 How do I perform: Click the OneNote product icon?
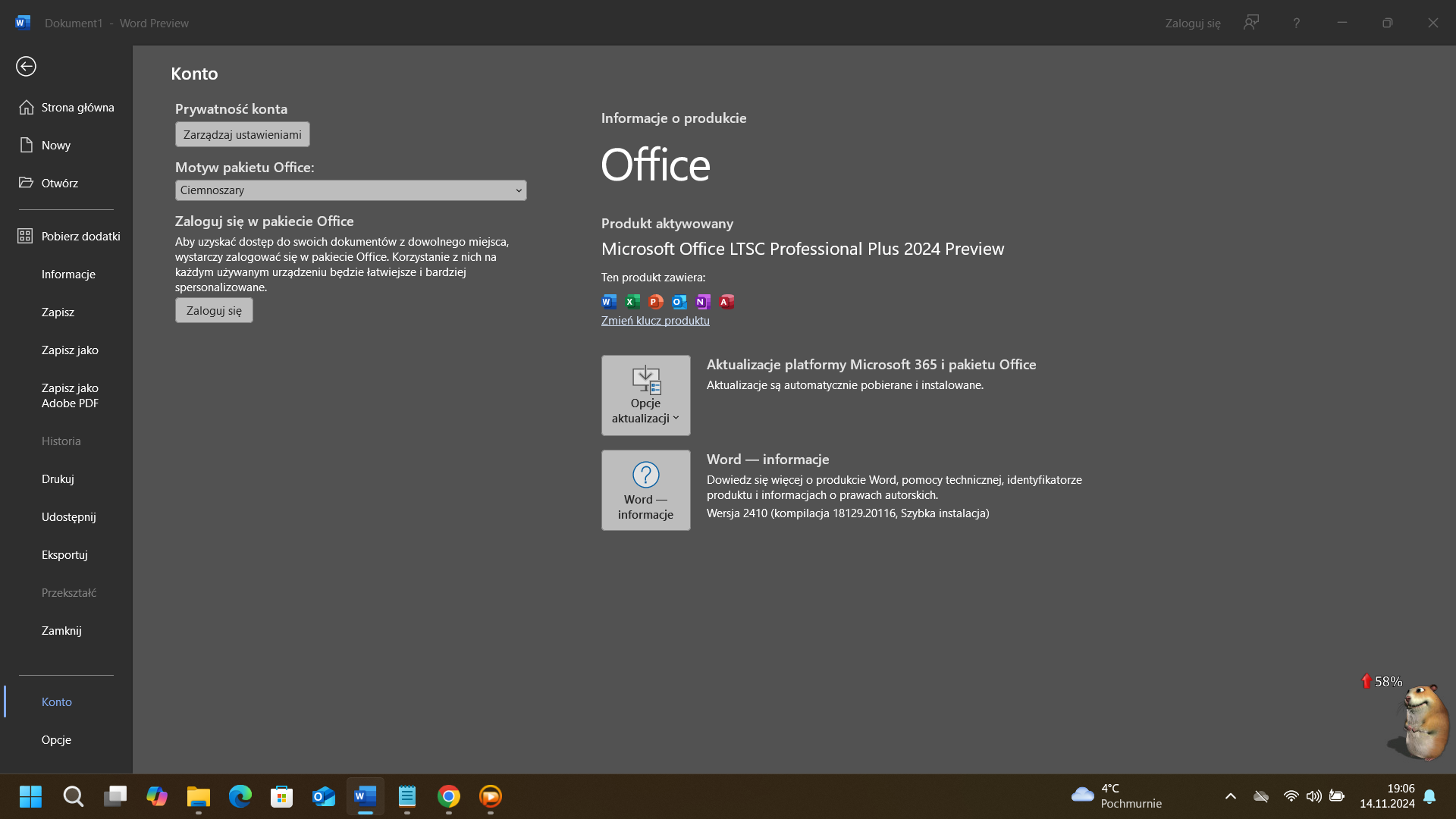[703, 302]
